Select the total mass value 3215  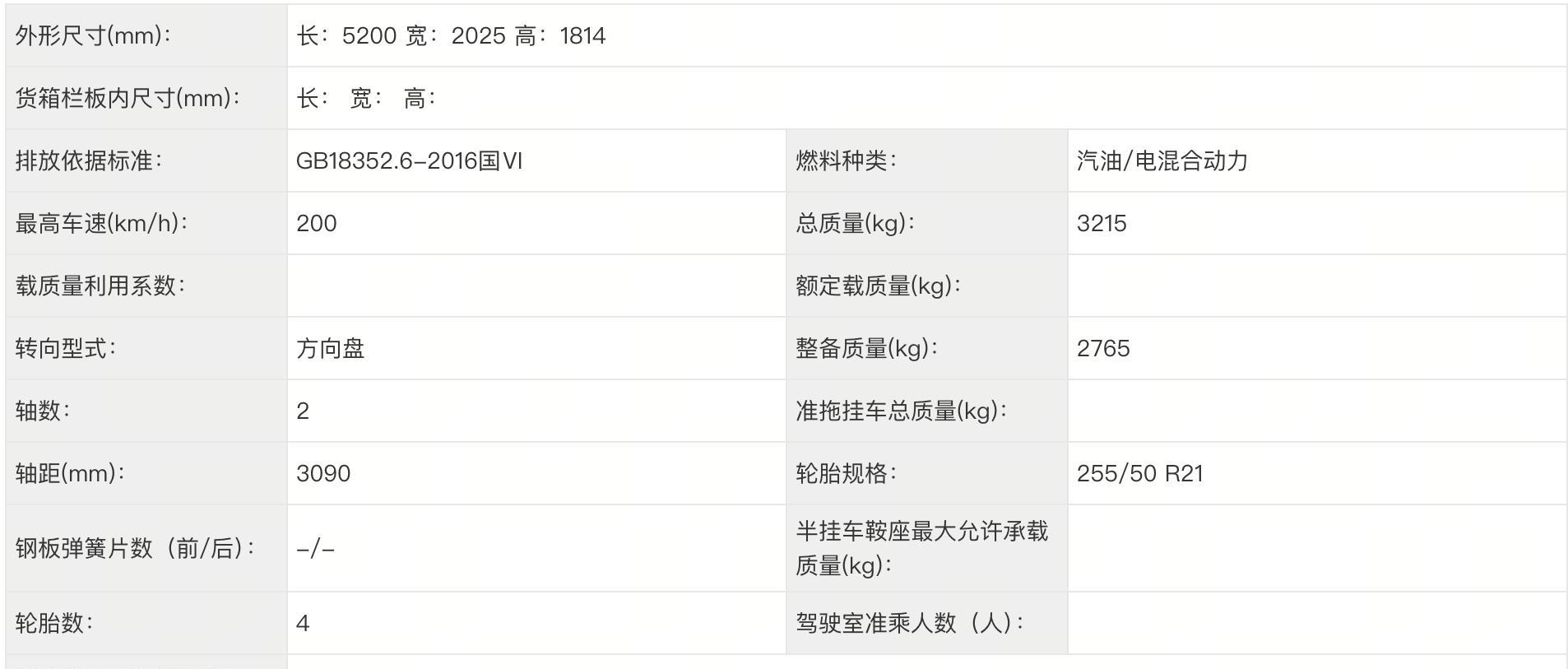point(1102,224)
